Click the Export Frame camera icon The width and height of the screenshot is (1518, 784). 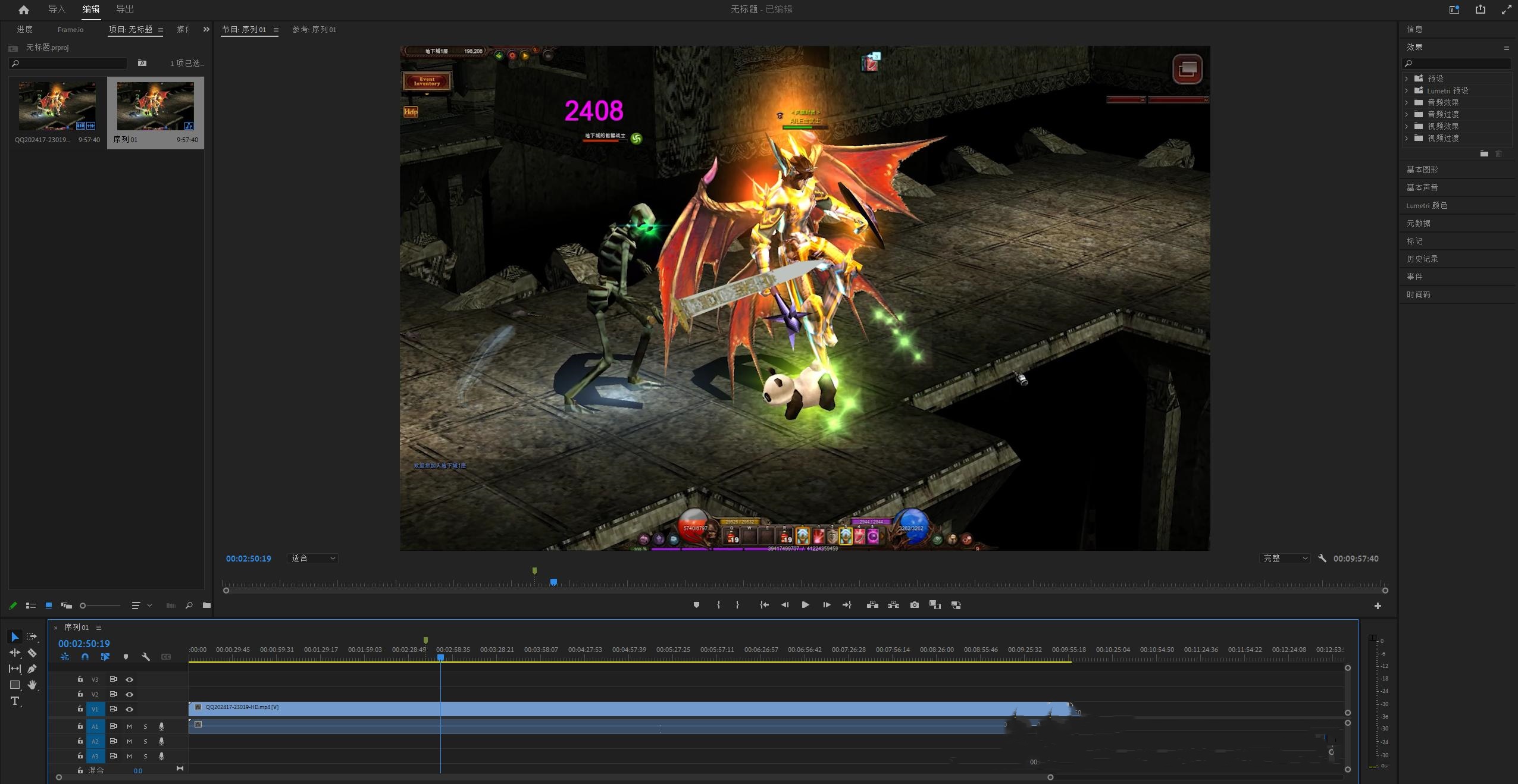pyautogui.click(x=914, y=605)
